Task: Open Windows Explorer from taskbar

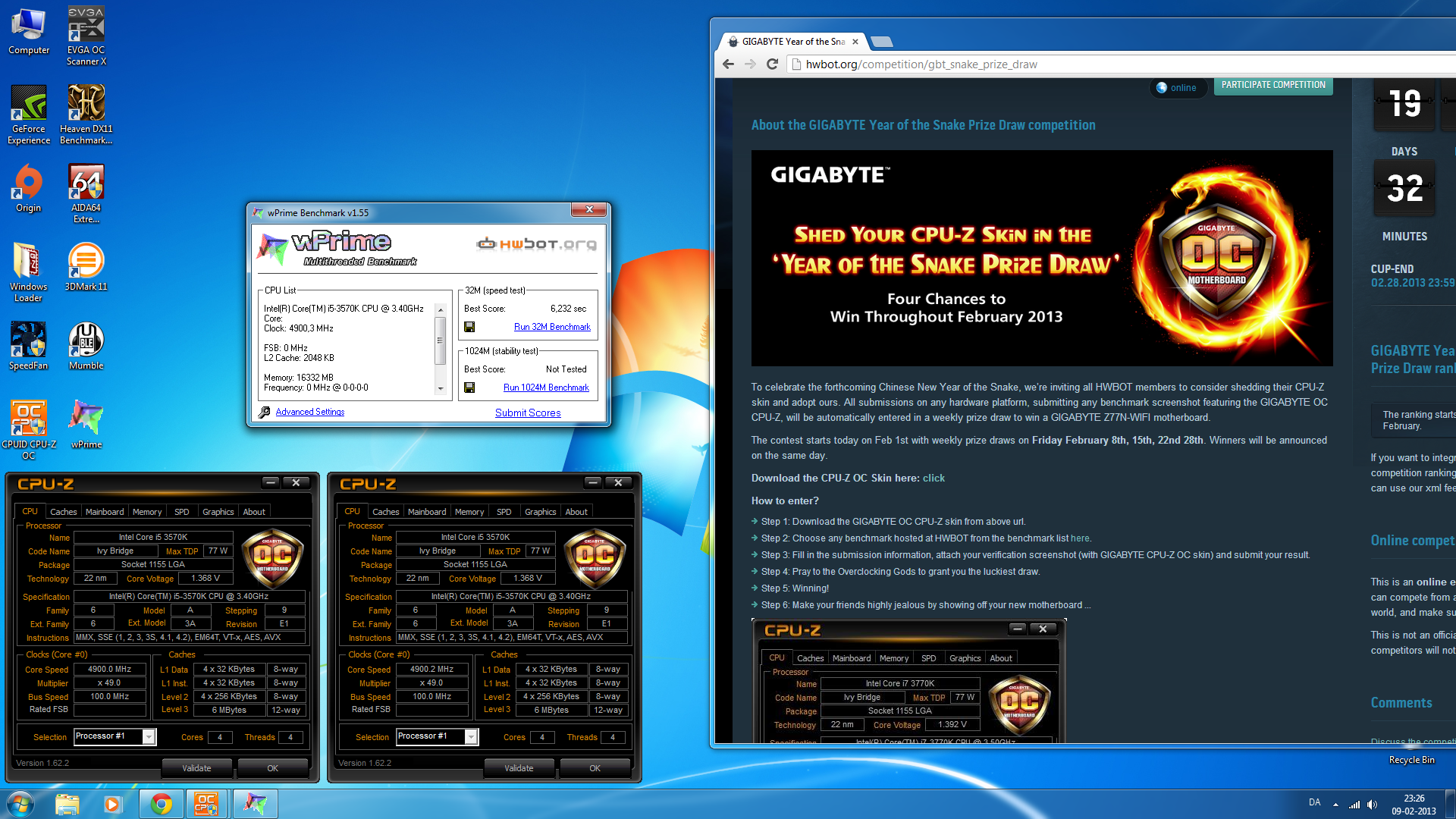Action: click(67, 804)
